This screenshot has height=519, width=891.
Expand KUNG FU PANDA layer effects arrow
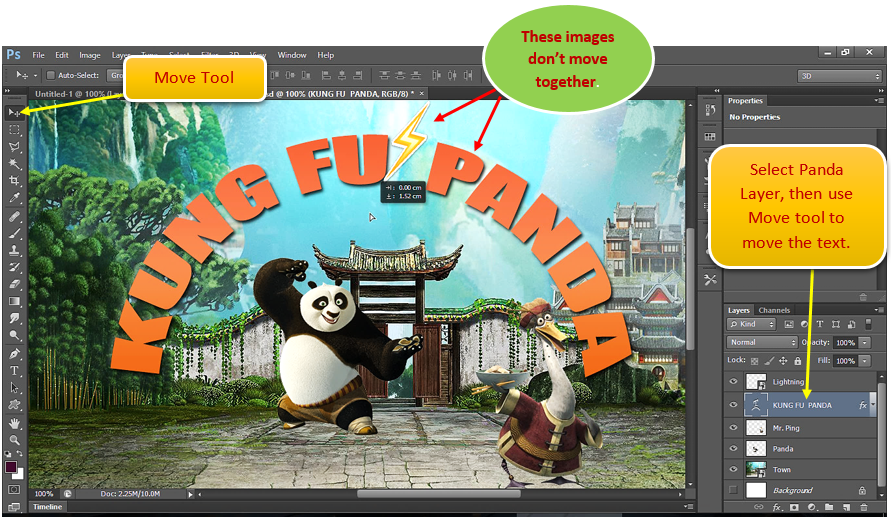873,404
